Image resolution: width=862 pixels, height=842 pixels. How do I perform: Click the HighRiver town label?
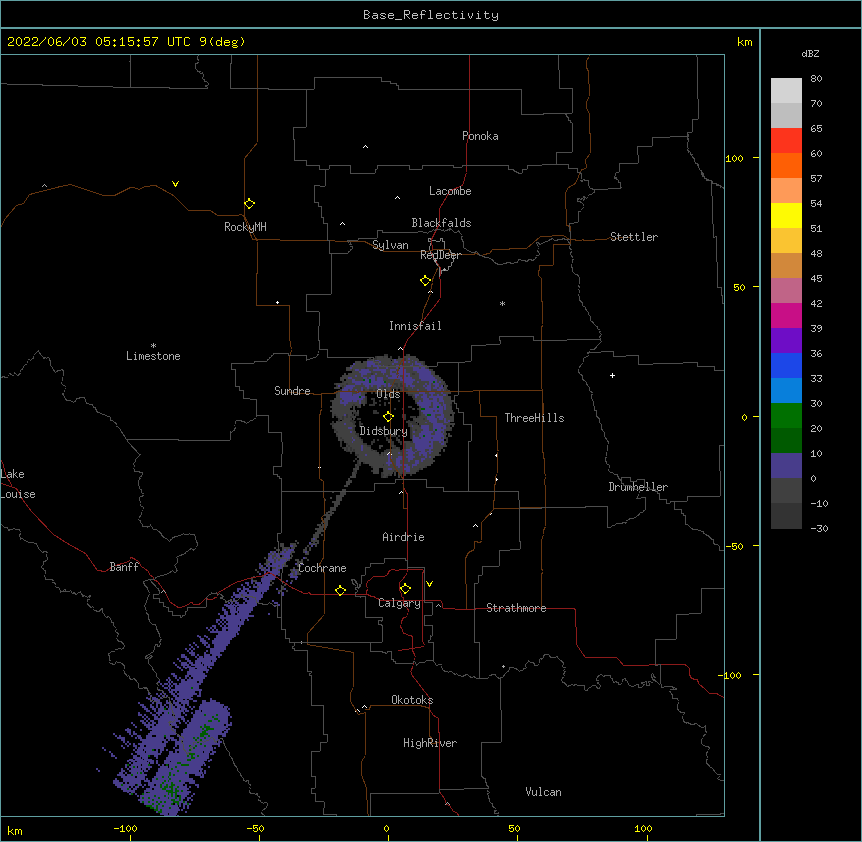430,743
